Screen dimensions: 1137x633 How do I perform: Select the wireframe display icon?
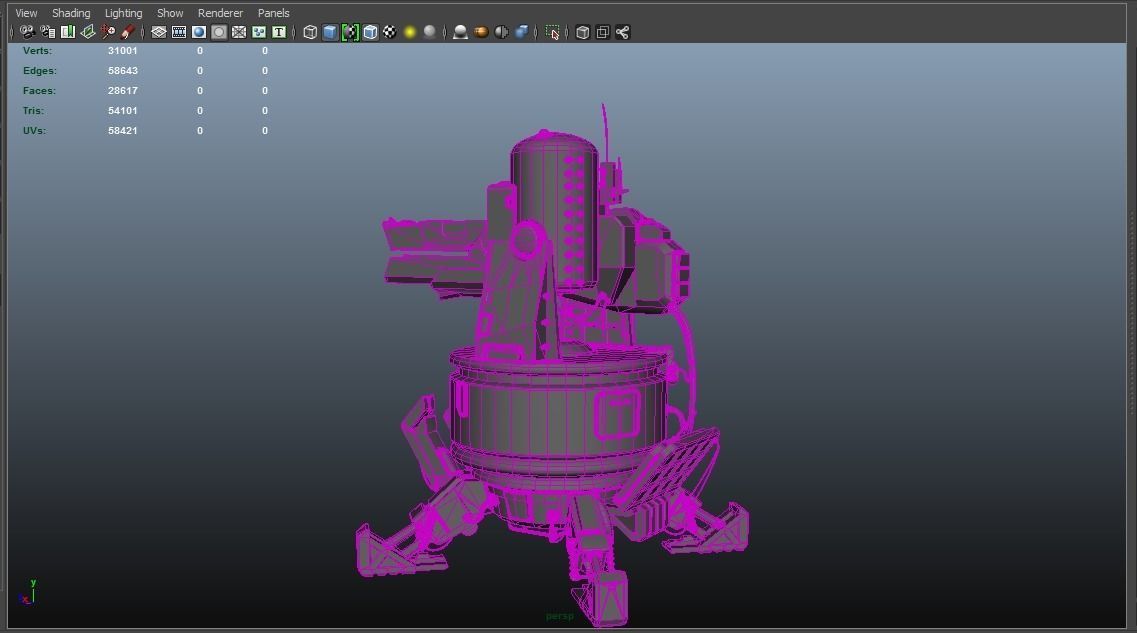pyautogui.click(x=309, y=32)
